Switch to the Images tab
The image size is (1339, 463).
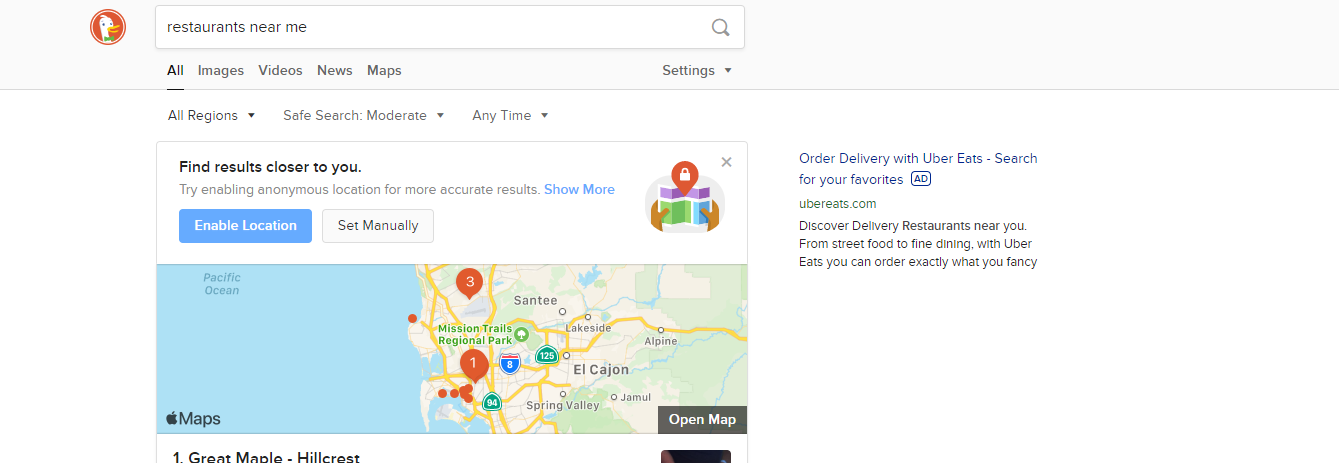click(x=221, y=70)
